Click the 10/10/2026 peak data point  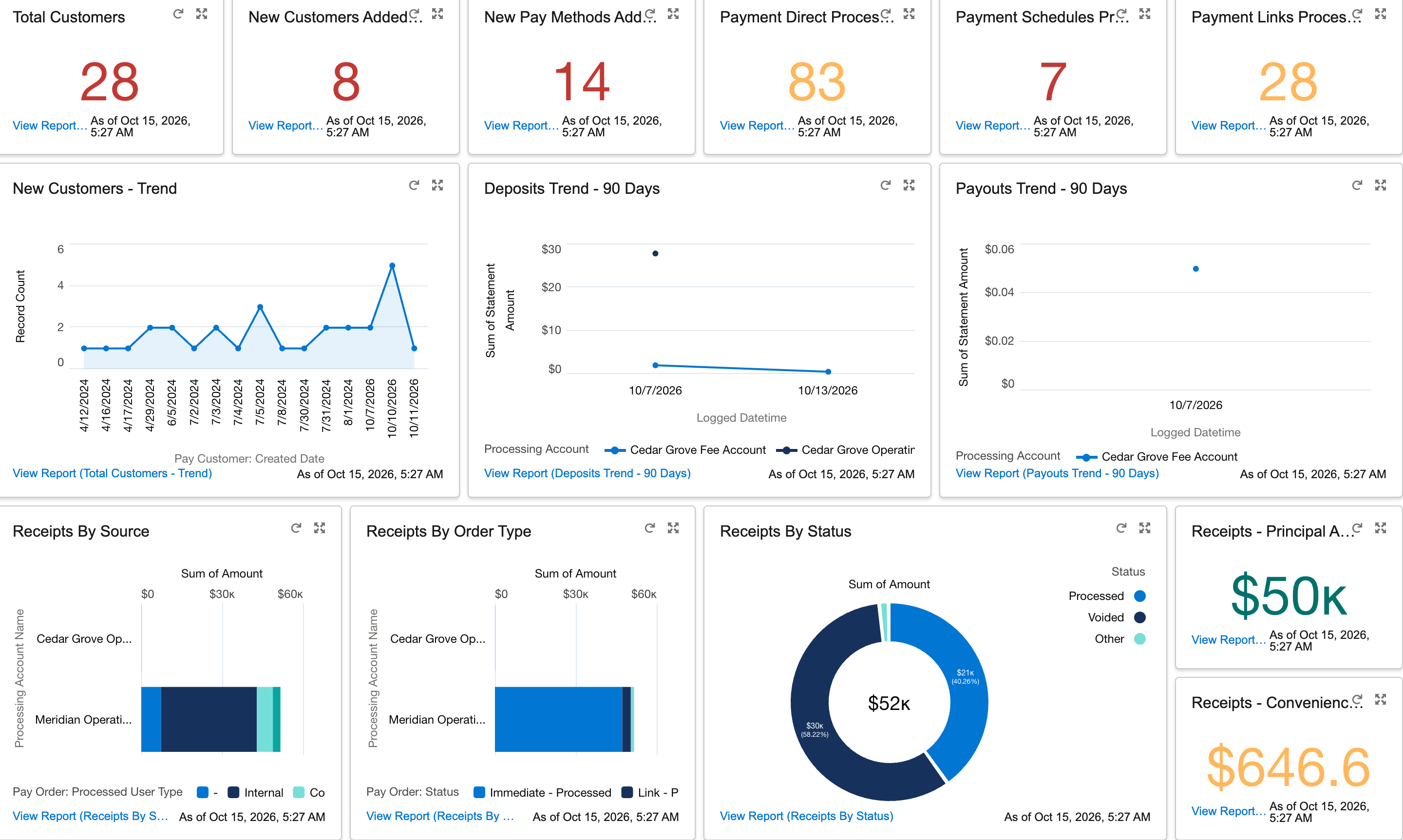pyautogui.click(x=392, y=265)
